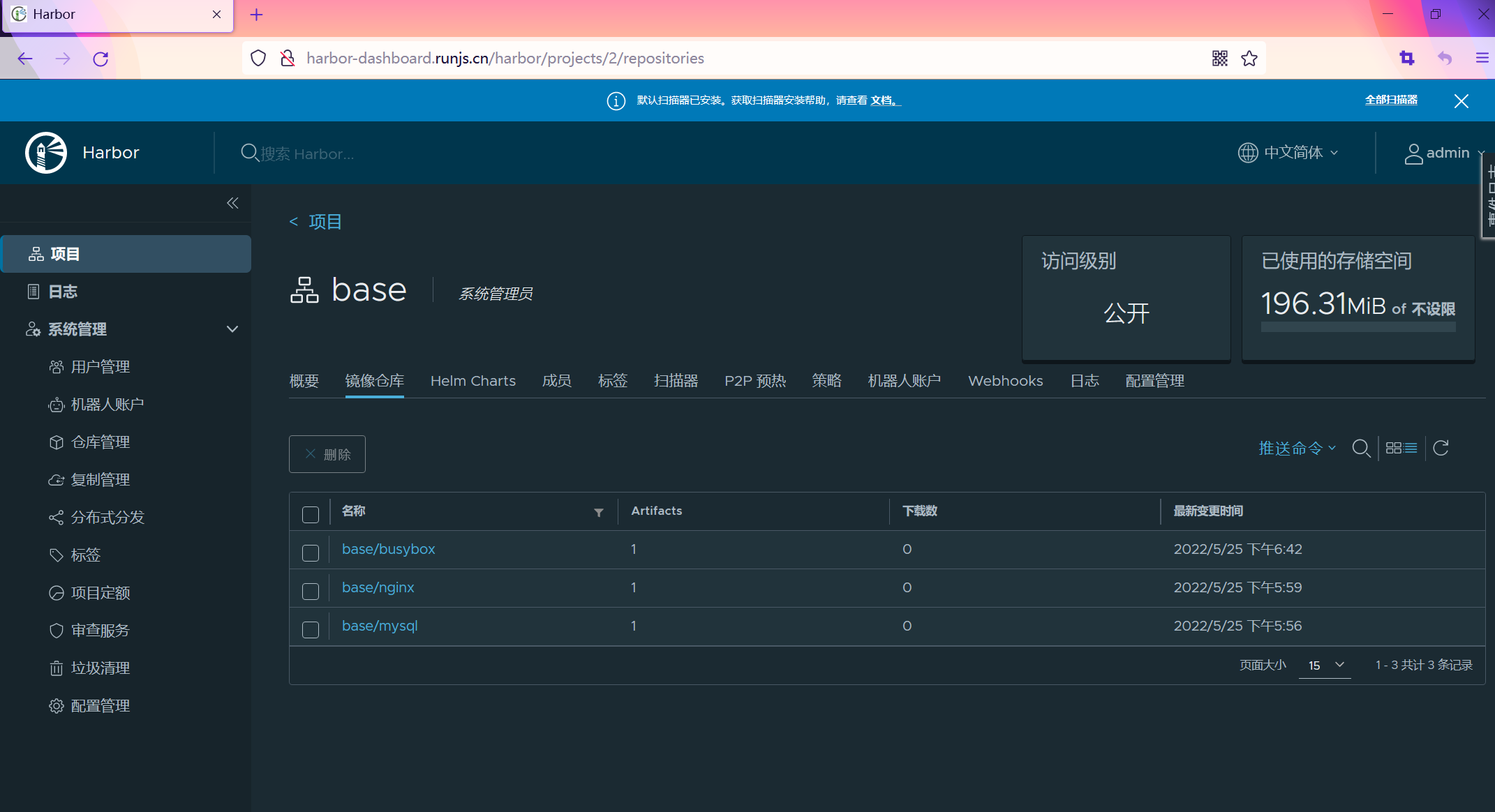
Task: Toggle the select-all repositories checkbox
Action: [x=311, y=514]
